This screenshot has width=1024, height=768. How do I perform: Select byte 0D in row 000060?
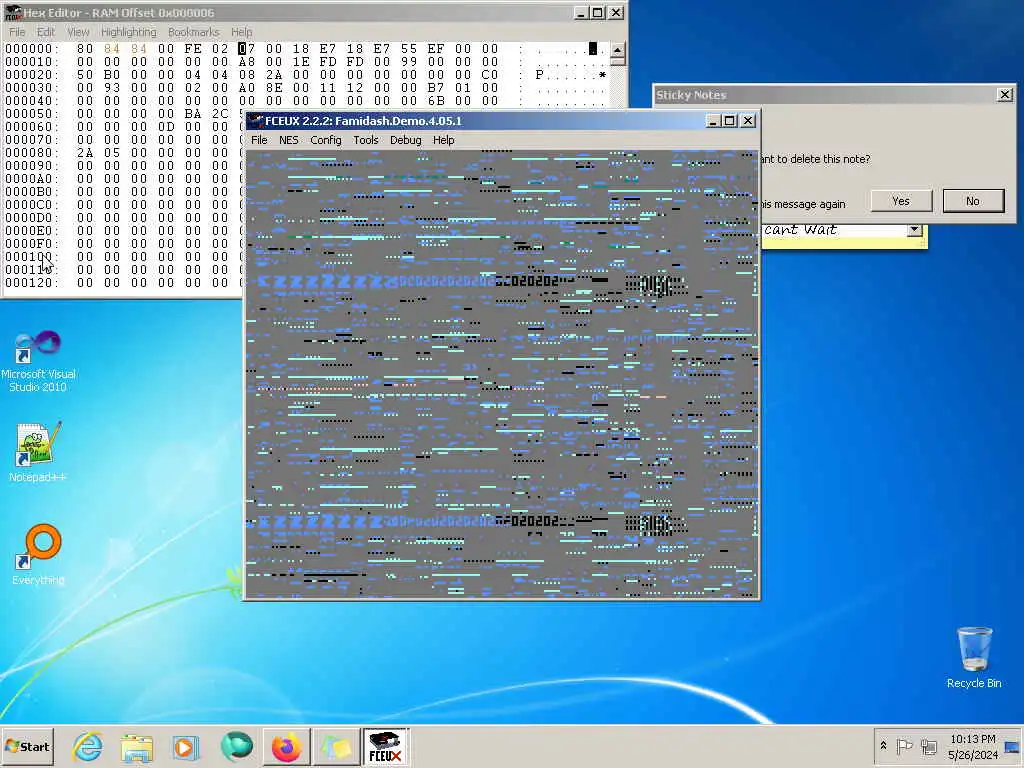point(166,127)
